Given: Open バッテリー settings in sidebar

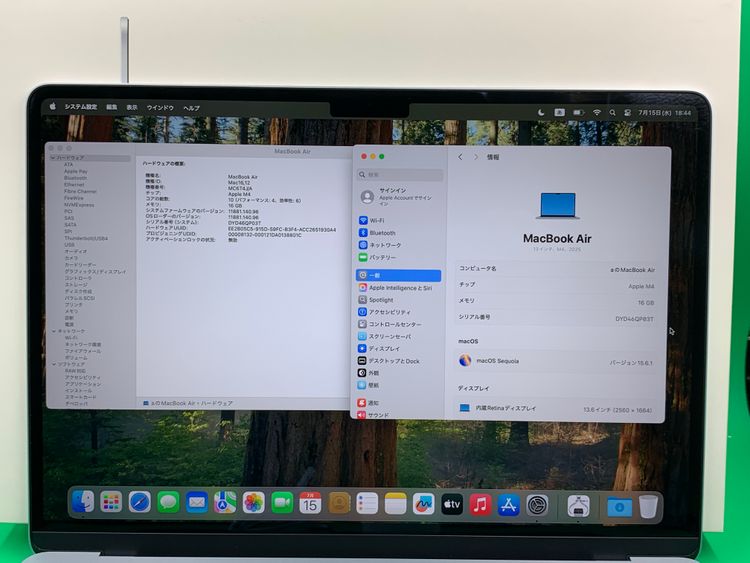Looking at the screenshot, I should coord(377,257).
